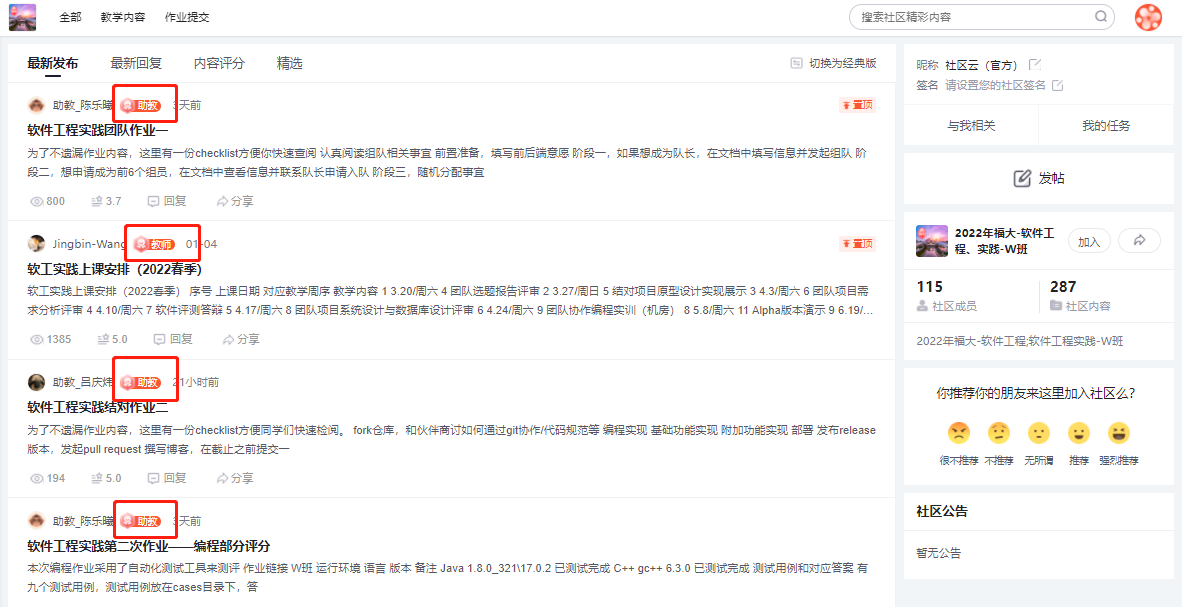Open post 软件工程实践第二次作业——编程部分评分
The width and height of the screenshot is (1182, 607).
pos(149,546)
